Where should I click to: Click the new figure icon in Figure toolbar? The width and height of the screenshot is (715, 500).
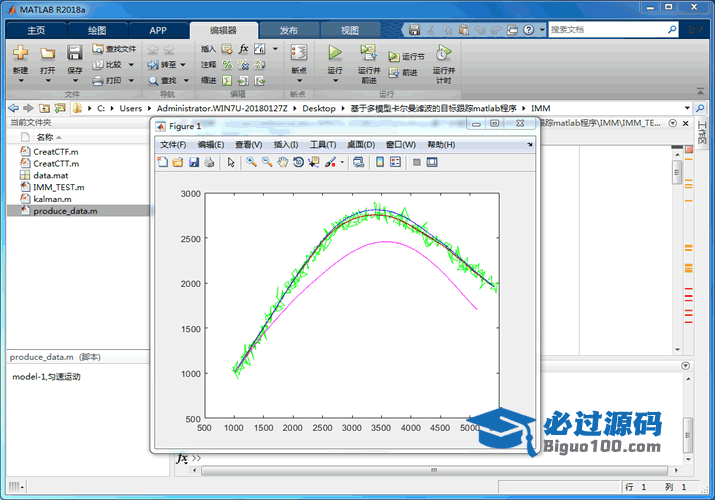pyautogui.click(x=163, y=162)
